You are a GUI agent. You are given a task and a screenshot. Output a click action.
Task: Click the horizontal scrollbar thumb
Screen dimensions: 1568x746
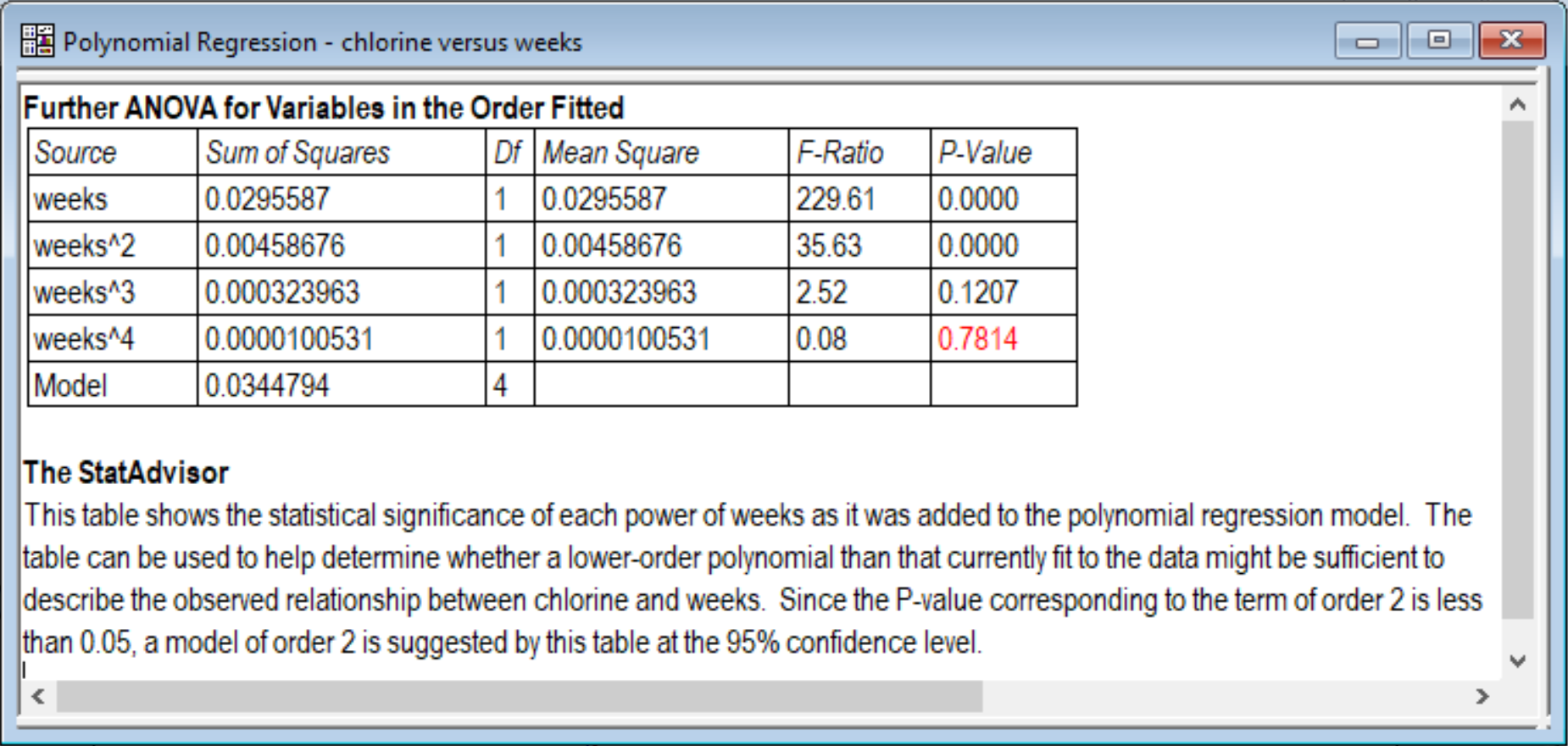pos(519,697)
